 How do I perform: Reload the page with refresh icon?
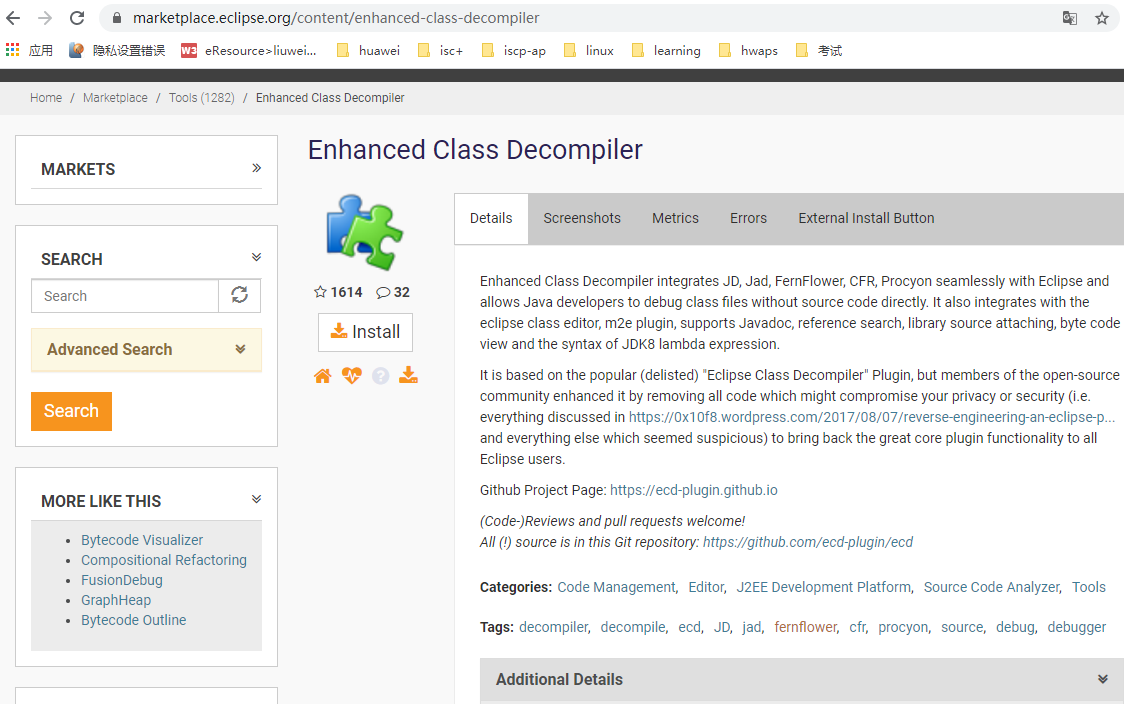click(77, 18)
